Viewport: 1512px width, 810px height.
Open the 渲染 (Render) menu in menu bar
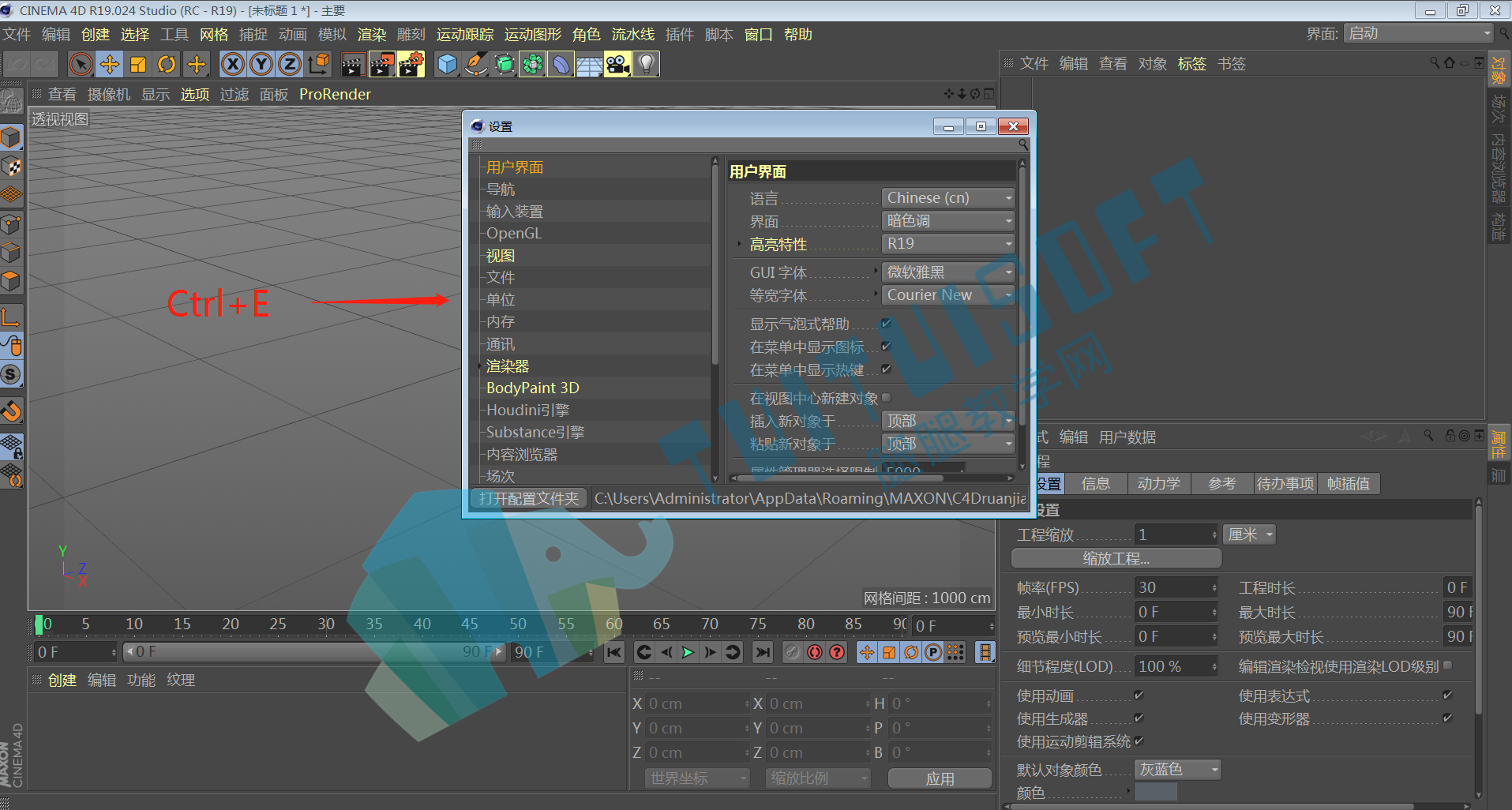pos(372,35)
